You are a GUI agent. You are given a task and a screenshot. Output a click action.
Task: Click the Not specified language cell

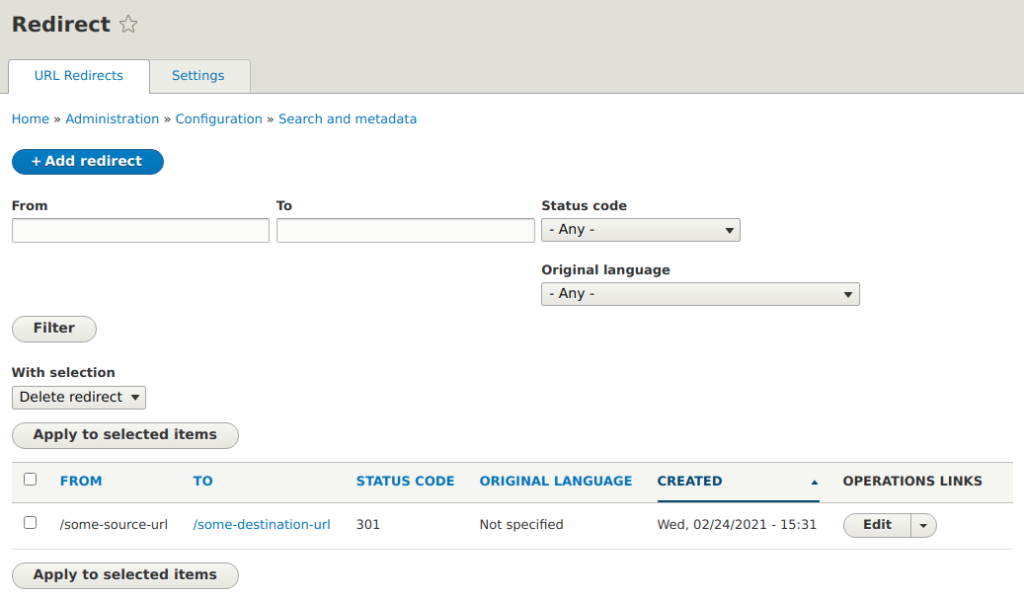click(x=521, y=525)
